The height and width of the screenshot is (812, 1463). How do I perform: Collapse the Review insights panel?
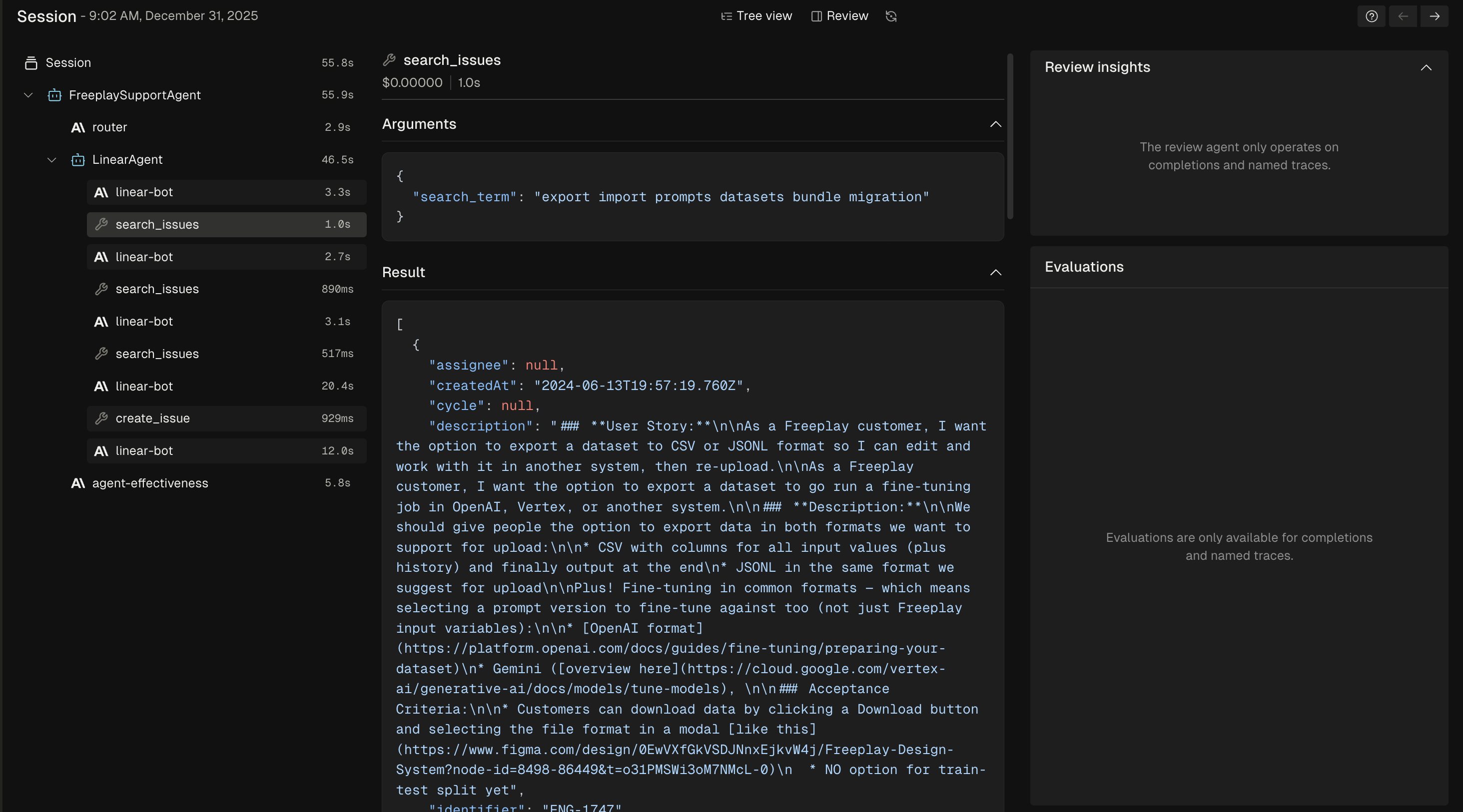pyautogui.click(x=1426, y=67)
